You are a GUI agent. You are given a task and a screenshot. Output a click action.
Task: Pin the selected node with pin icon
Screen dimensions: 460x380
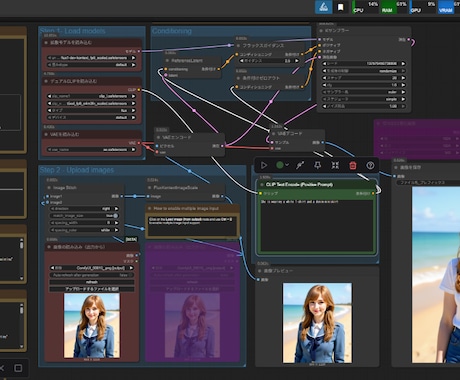pos(318,165)
